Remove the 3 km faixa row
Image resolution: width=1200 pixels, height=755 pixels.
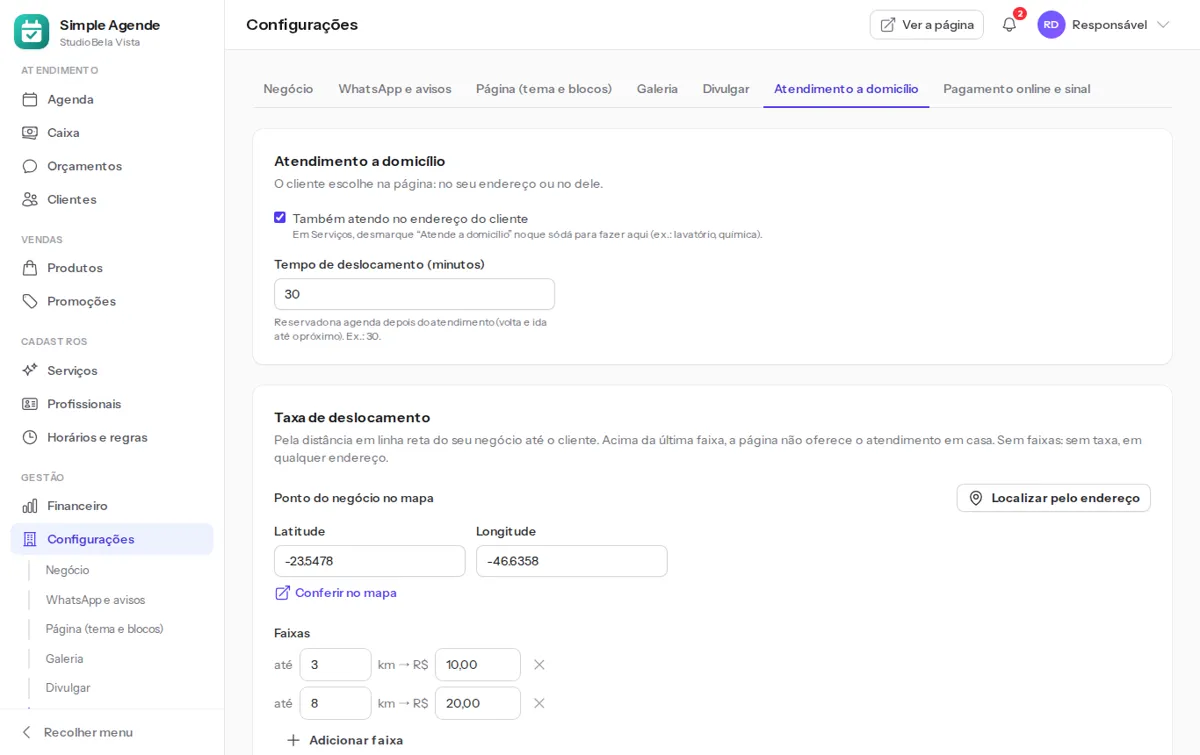[x=539, y=665]
